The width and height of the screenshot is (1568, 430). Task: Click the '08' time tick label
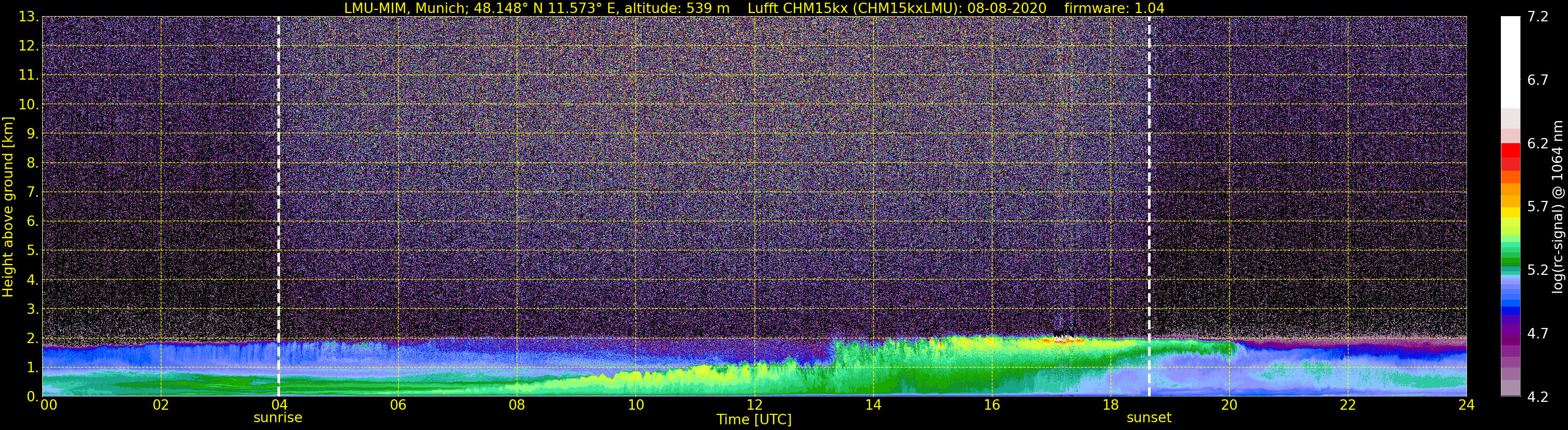517,405
